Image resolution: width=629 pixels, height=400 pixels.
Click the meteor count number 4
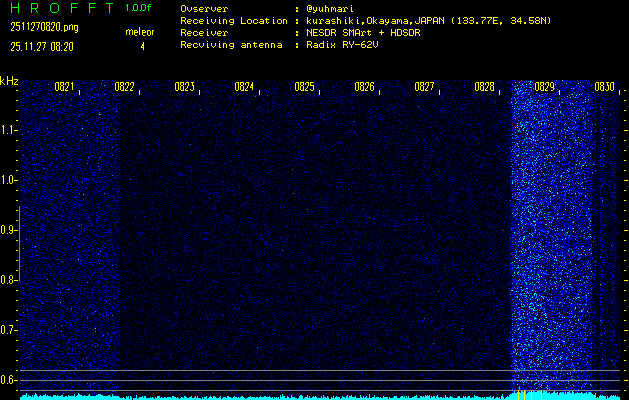click(142, 47)
